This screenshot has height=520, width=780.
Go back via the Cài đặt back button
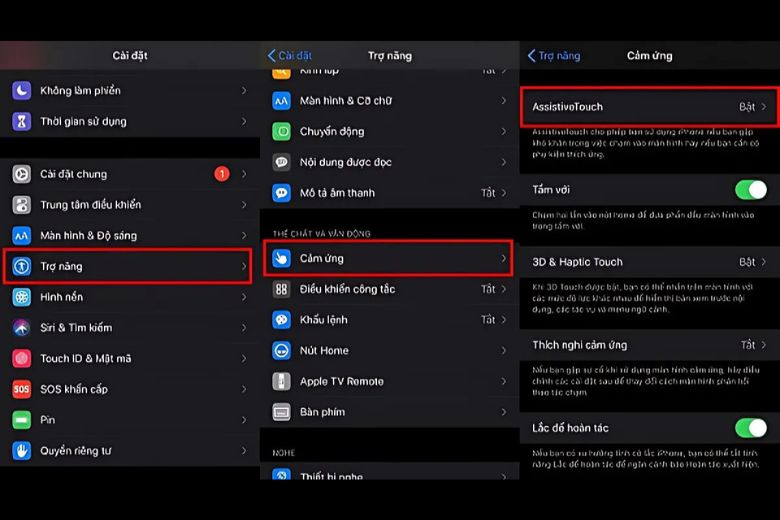tap(290, 56)
